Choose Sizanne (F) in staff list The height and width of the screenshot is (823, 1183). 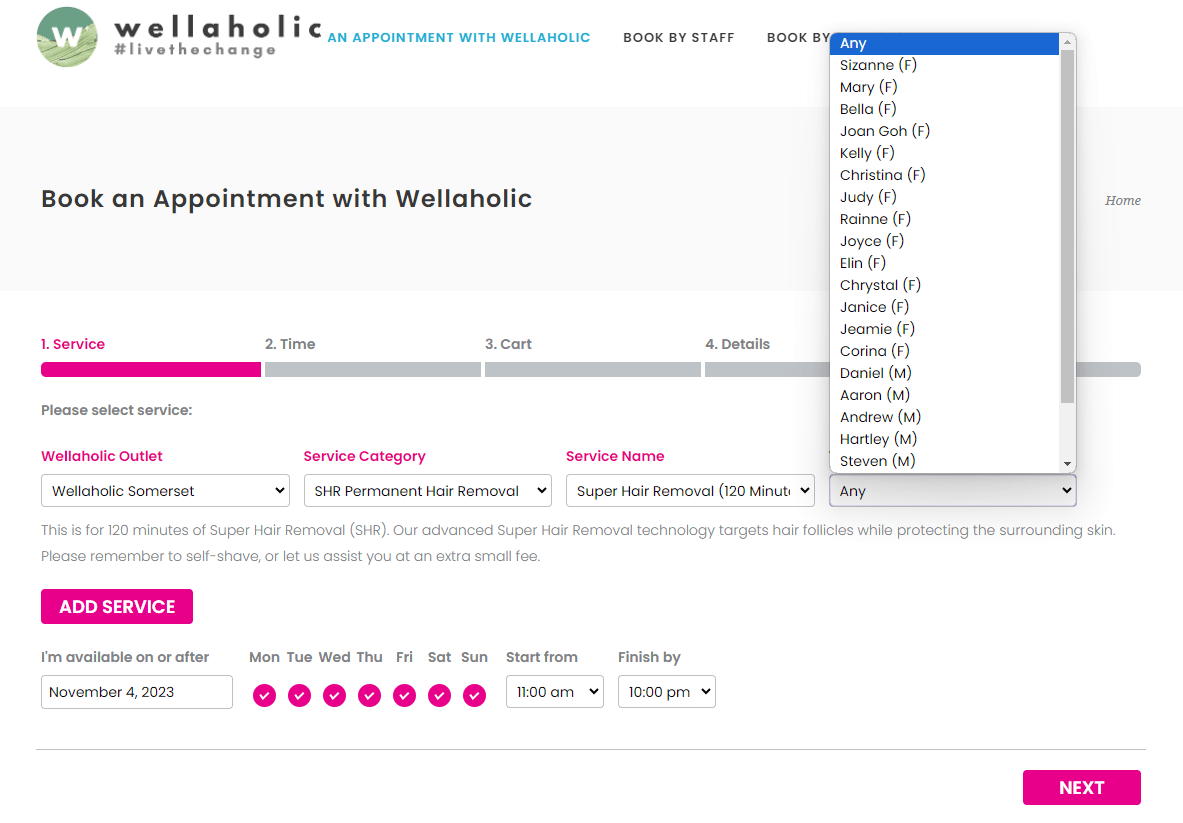878,65
